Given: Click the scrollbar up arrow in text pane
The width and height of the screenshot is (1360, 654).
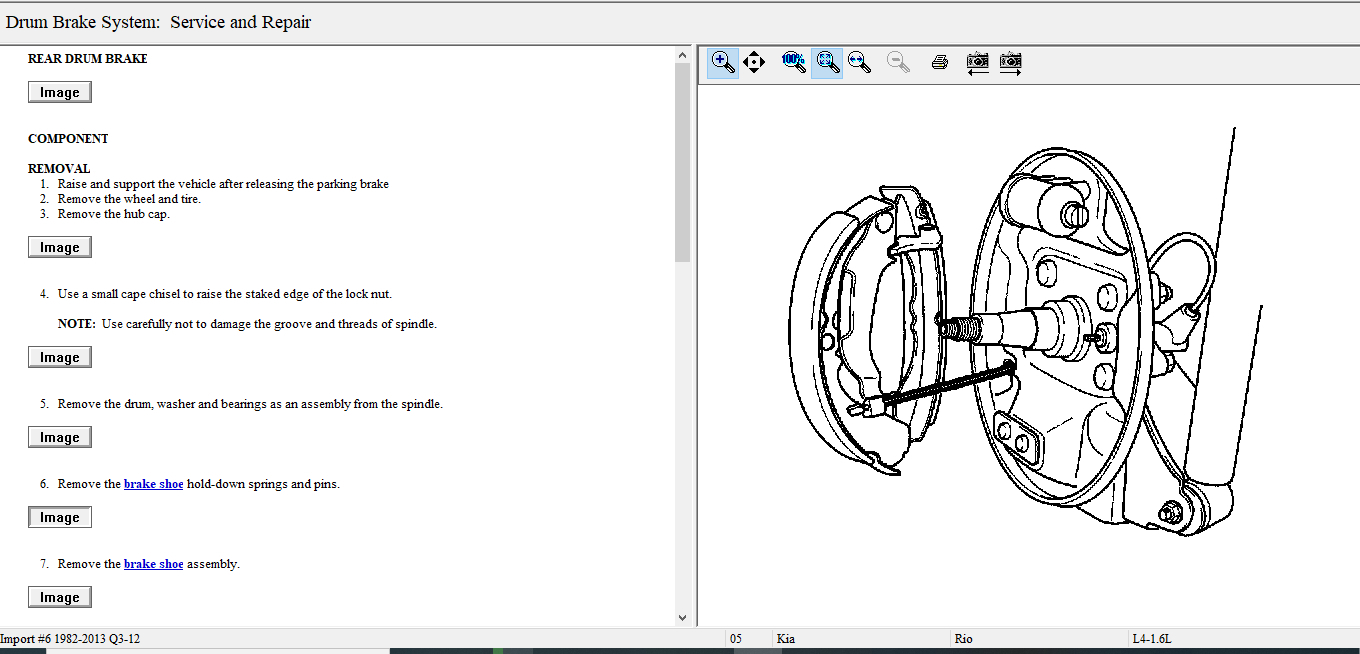Looking at the screenshot, I should (683, 54).
